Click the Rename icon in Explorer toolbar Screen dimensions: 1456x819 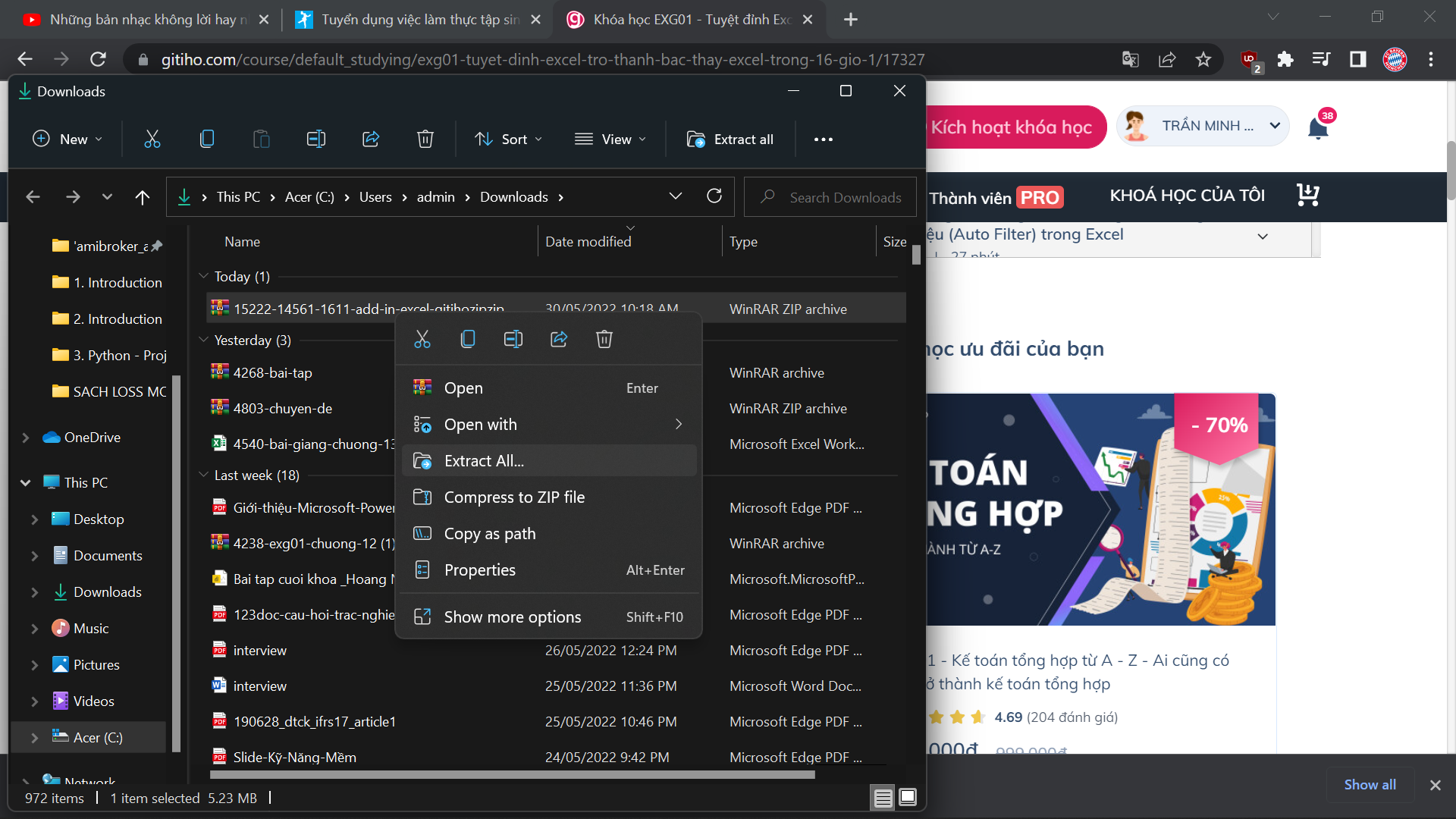316,139
